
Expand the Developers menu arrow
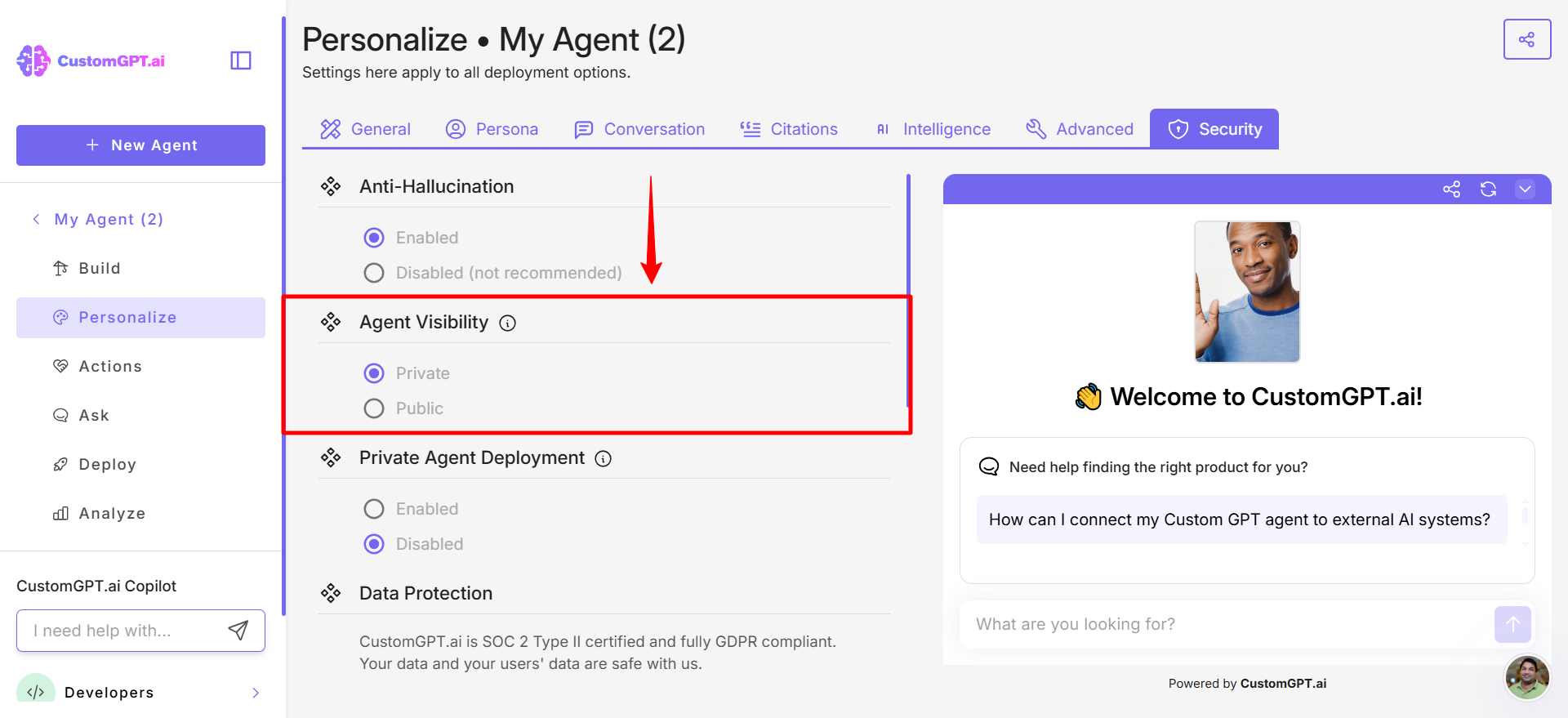pos(256,693)
